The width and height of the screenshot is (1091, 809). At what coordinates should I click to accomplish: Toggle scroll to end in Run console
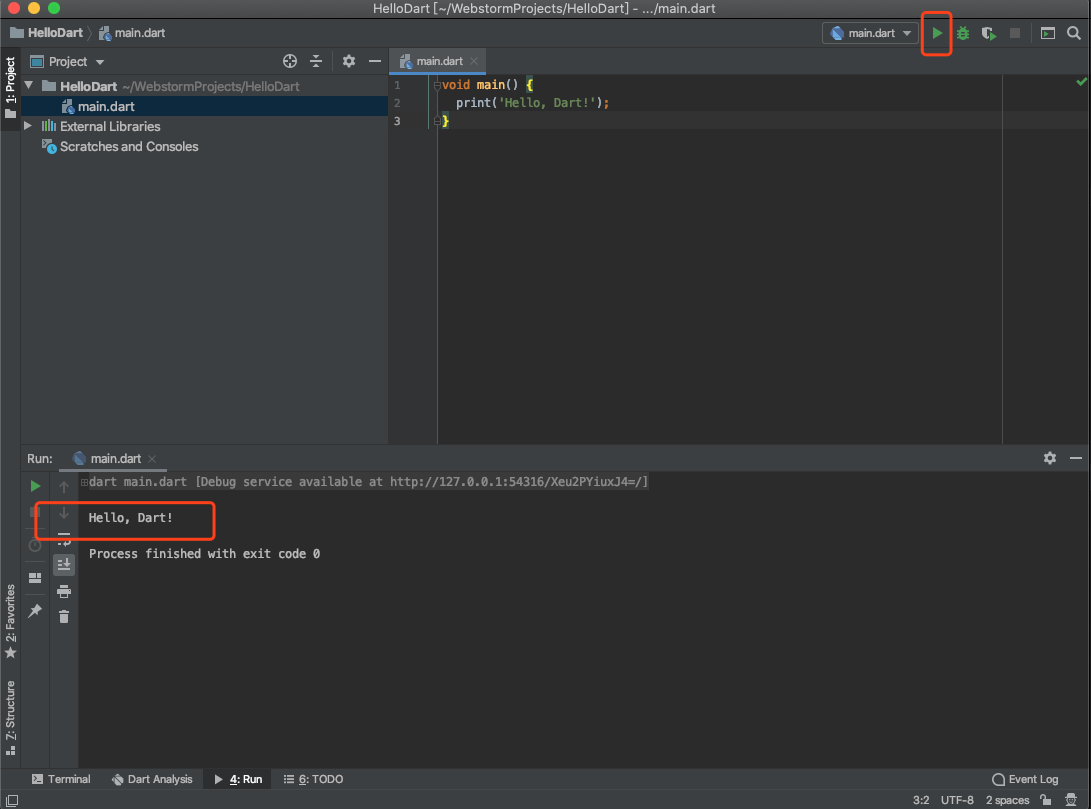(64, 564)
